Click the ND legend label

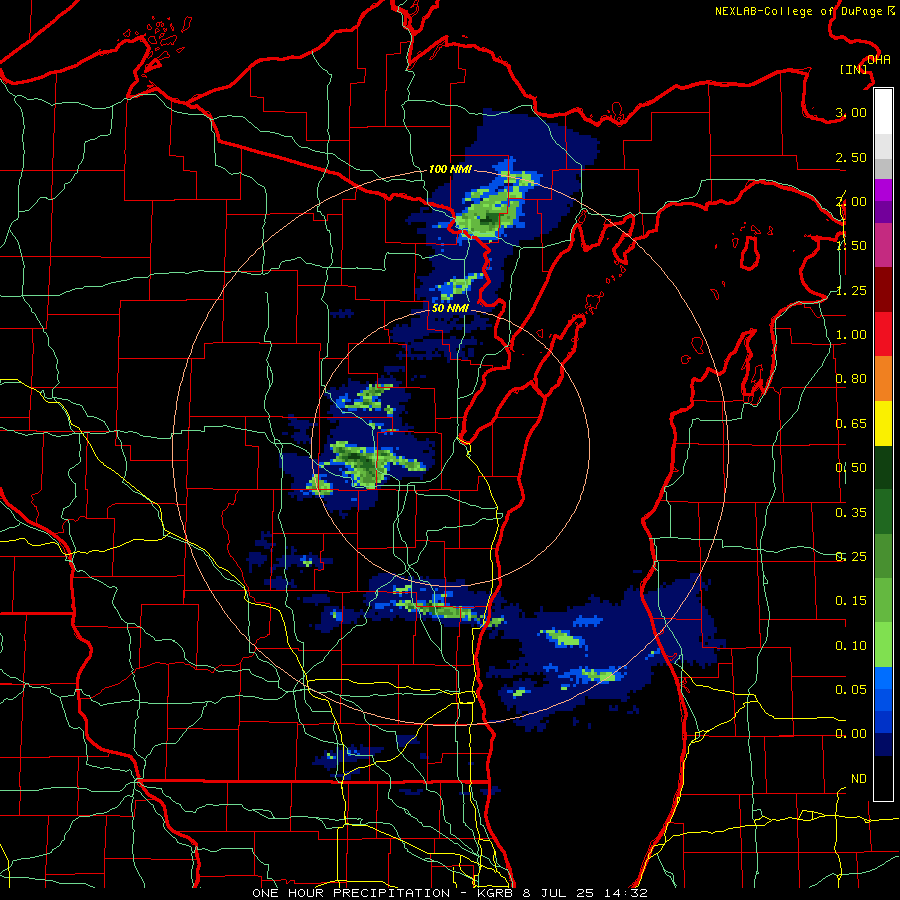pos(859,779)
